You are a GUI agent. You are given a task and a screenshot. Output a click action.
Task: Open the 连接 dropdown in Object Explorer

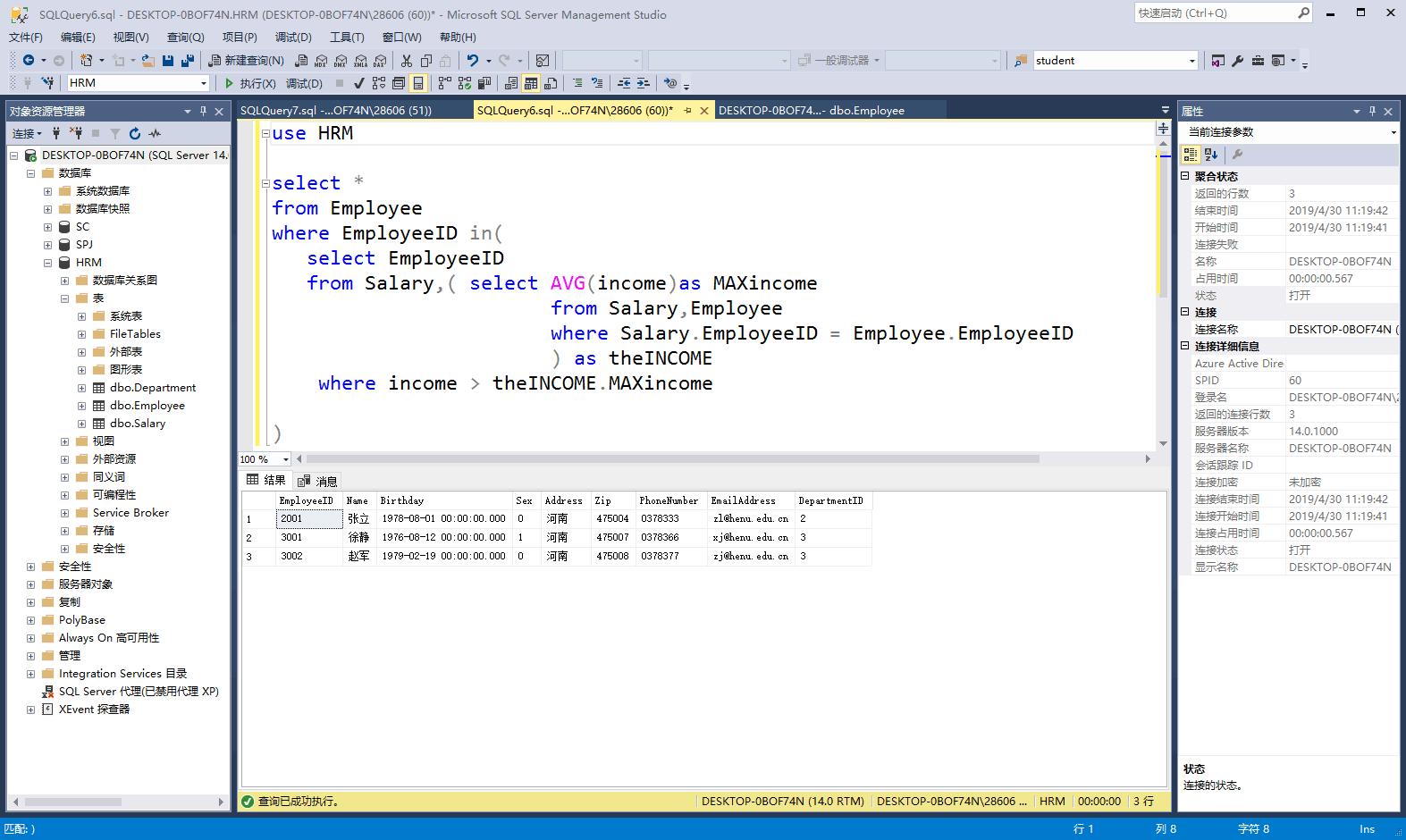(x=27, y=133)
